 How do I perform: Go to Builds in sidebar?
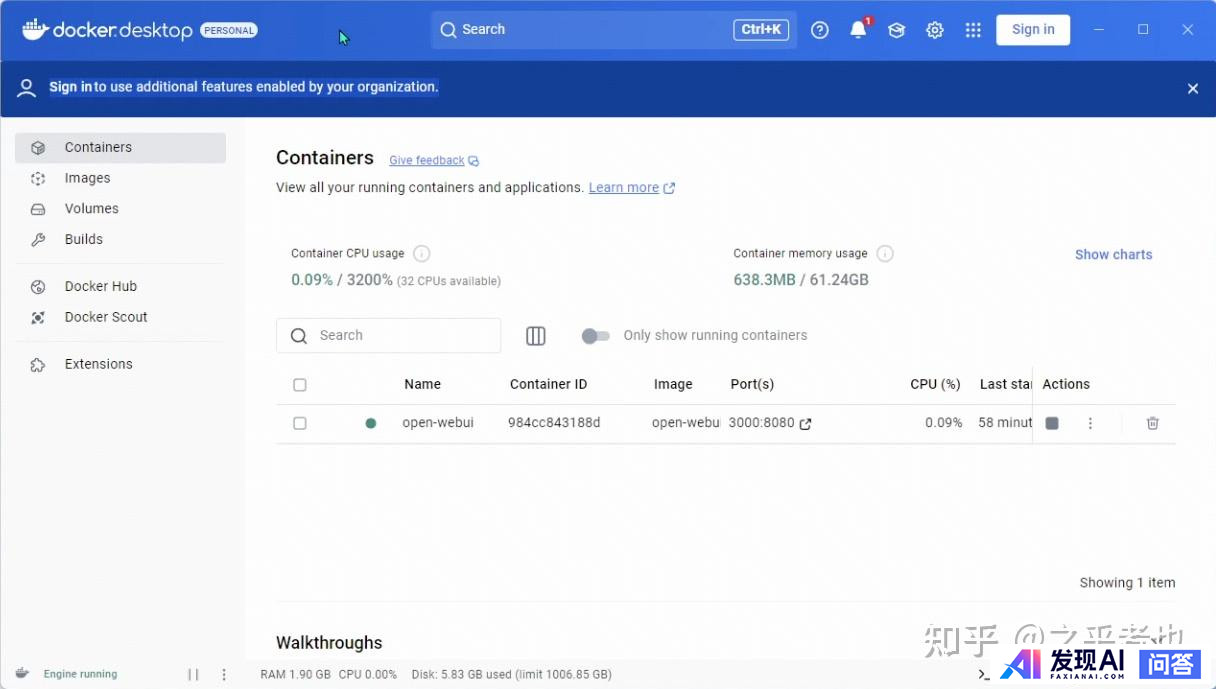coord(120,240)
